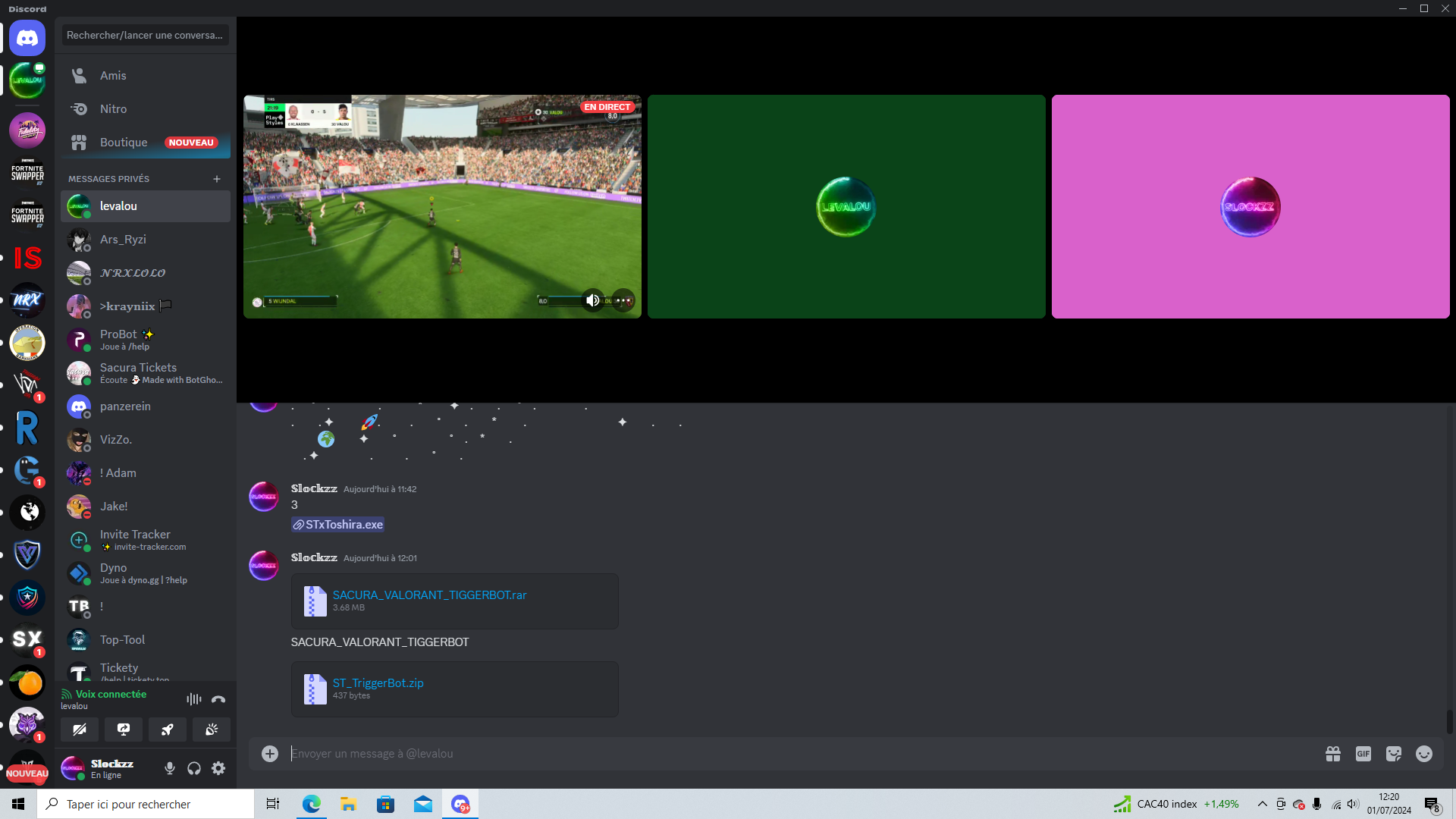Open the panzerein conversation

tap(146, 406)
